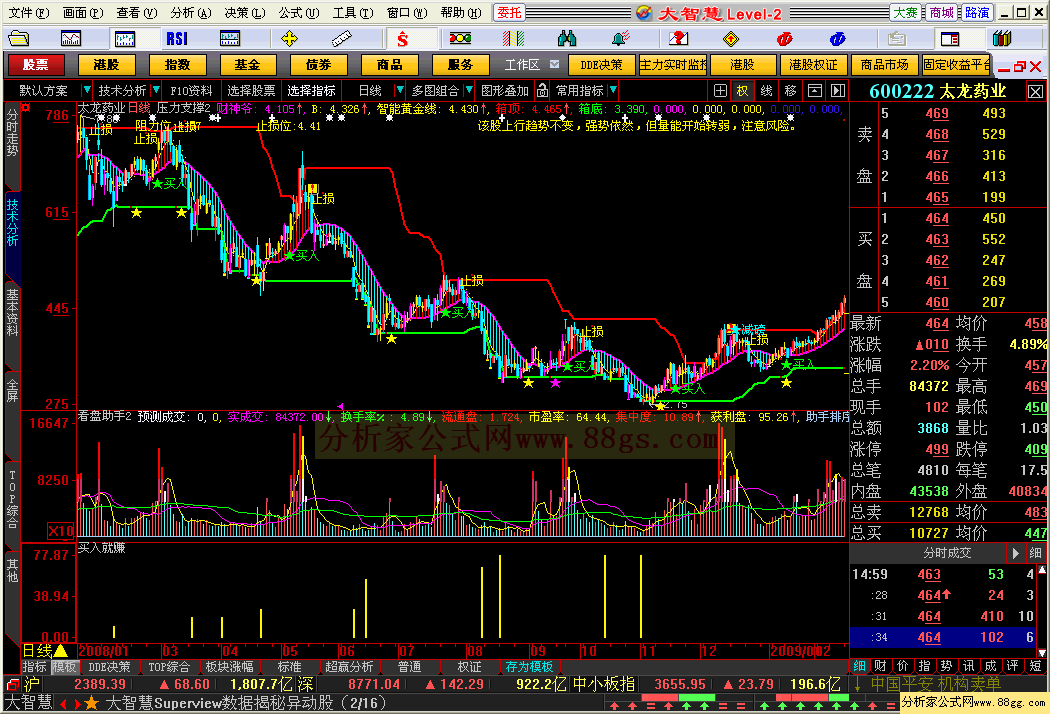
Task: Toggle the 讯 news tab in quote panel
Action: click(969, 666)
